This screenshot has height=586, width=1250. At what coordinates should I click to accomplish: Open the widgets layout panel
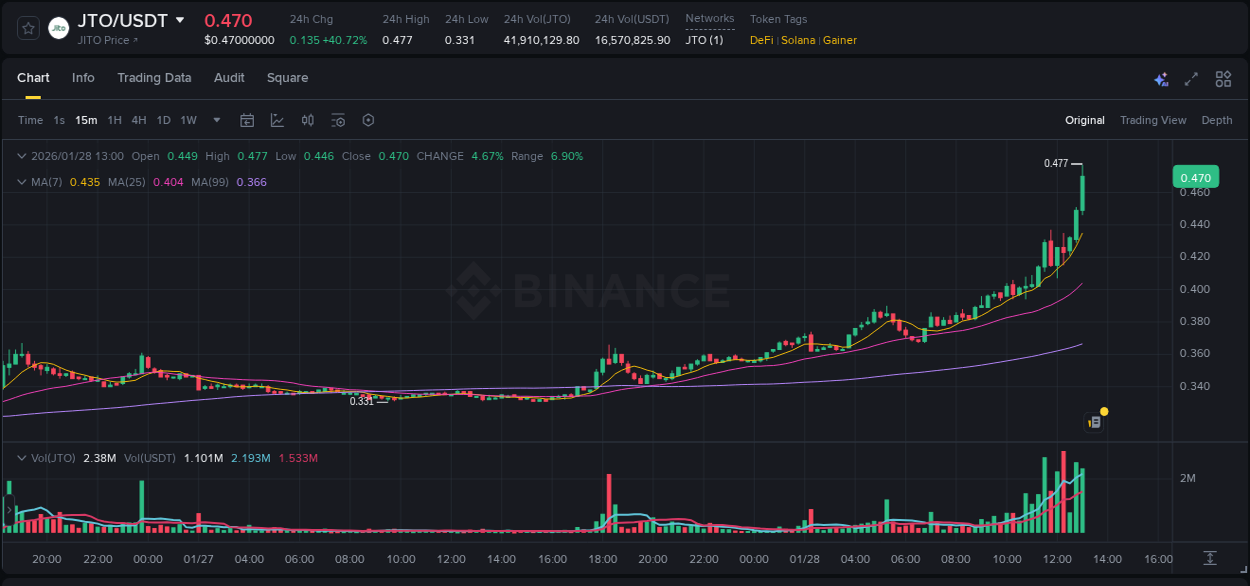click(1222, 78)
